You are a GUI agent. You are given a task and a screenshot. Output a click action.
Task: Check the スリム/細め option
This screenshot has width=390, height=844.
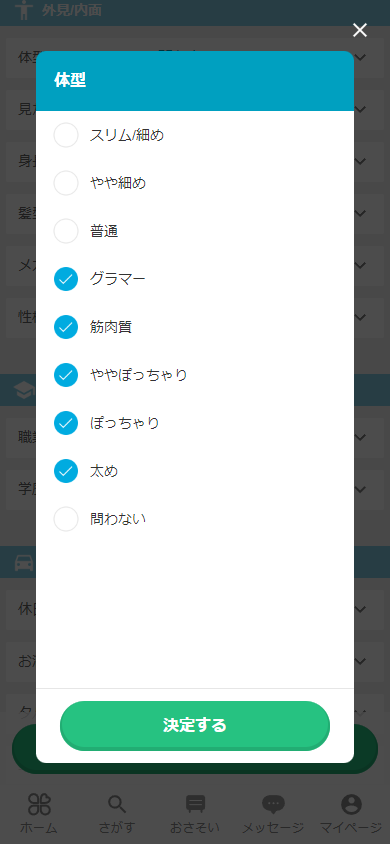point(66,135)
